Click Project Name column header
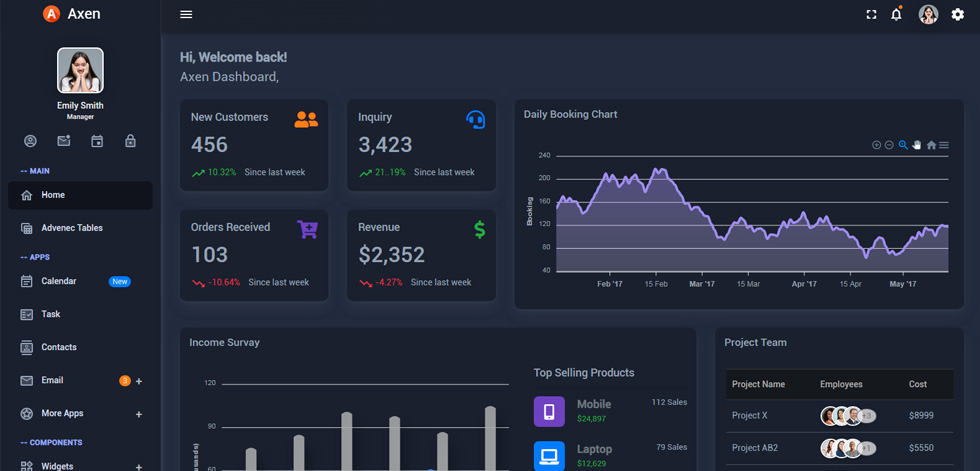 [x=758, y=384]
